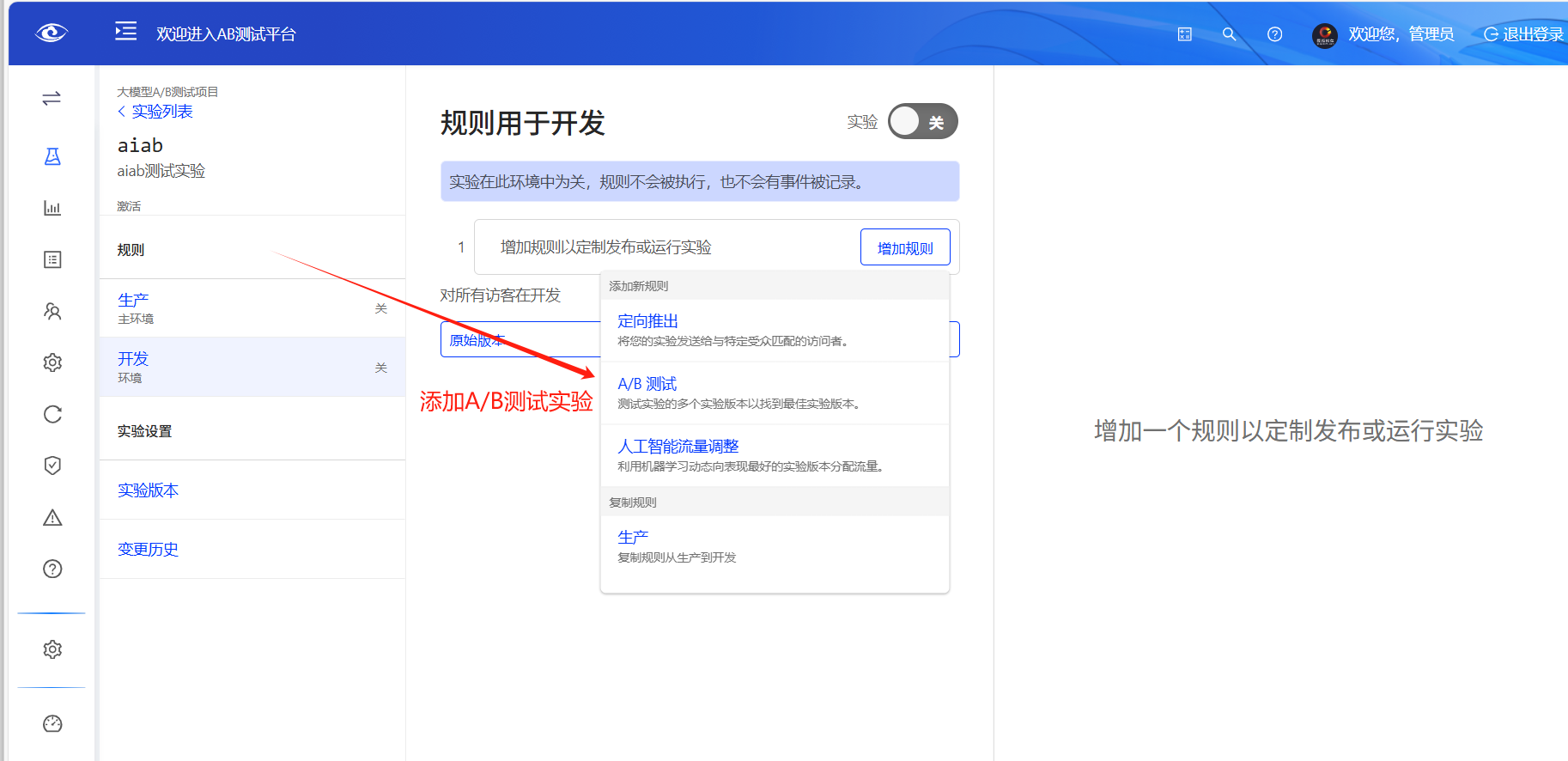Image resolution: width=1568 pixels, height=761 pixels.
Task: Choose 定向推出 in the rule menu
Action: [647, 321]
